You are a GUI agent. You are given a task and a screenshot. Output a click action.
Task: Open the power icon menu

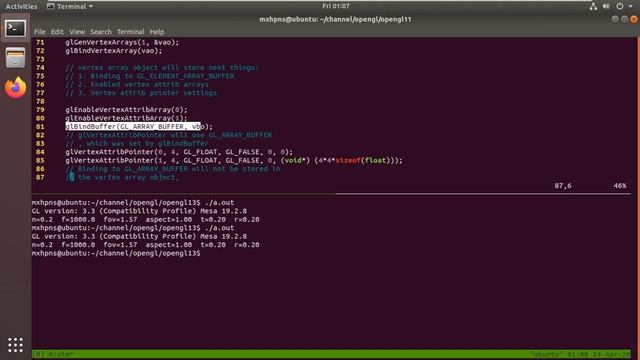tap(620, 6)
